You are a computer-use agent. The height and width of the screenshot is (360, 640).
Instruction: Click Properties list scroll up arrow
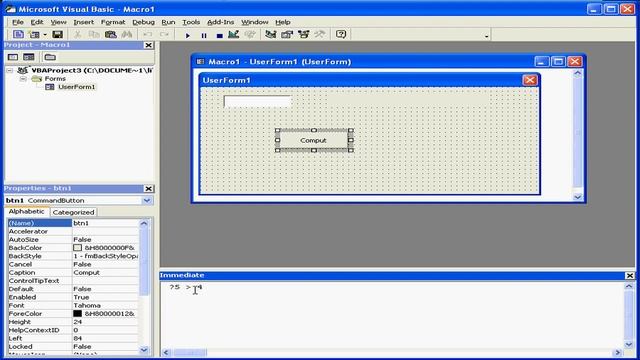pos(144,223)
